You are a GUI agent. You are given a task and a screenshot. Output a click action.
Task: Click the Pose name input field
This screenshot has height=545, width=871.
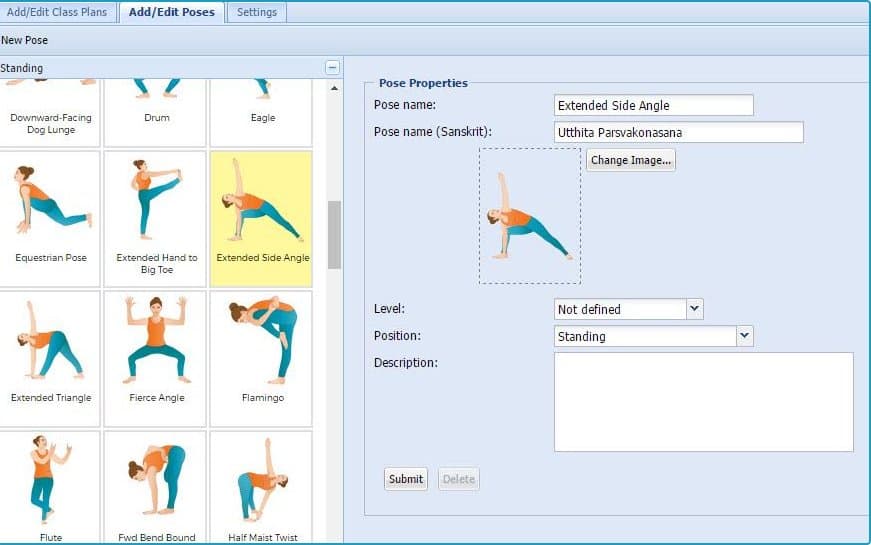click(654, 105)
